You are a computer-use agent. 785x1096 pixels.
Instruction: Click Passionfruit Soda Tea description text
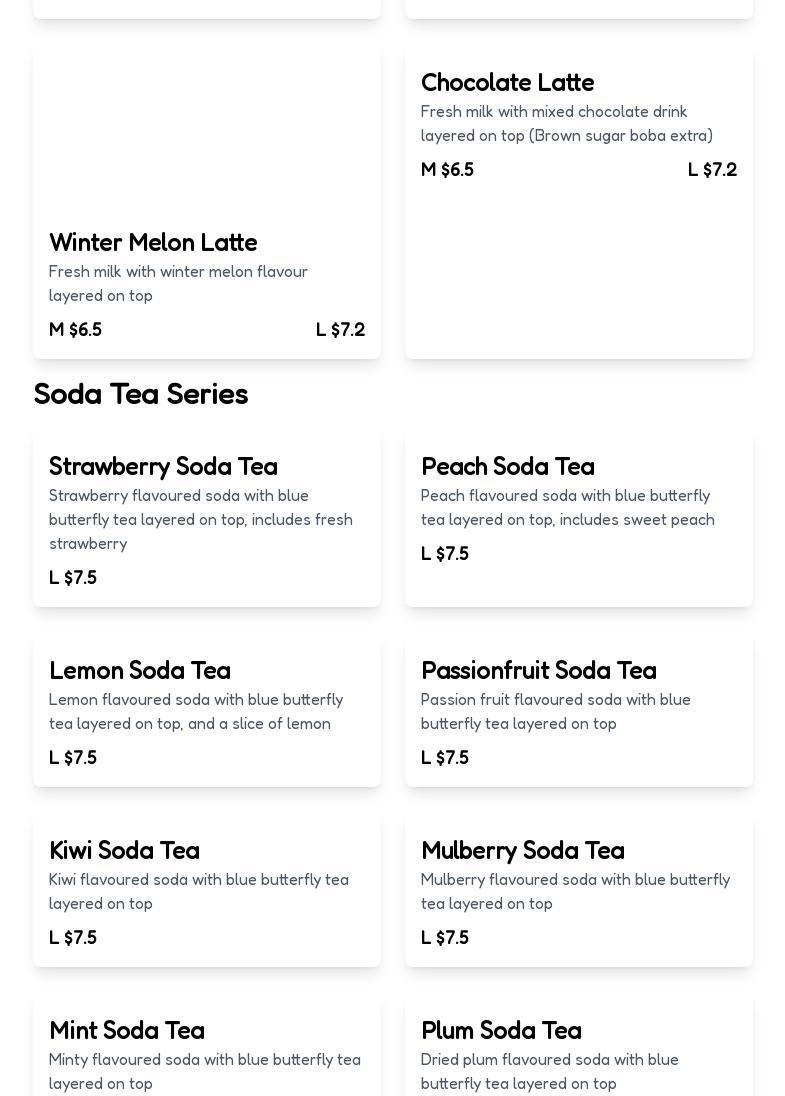click(555, 712)
